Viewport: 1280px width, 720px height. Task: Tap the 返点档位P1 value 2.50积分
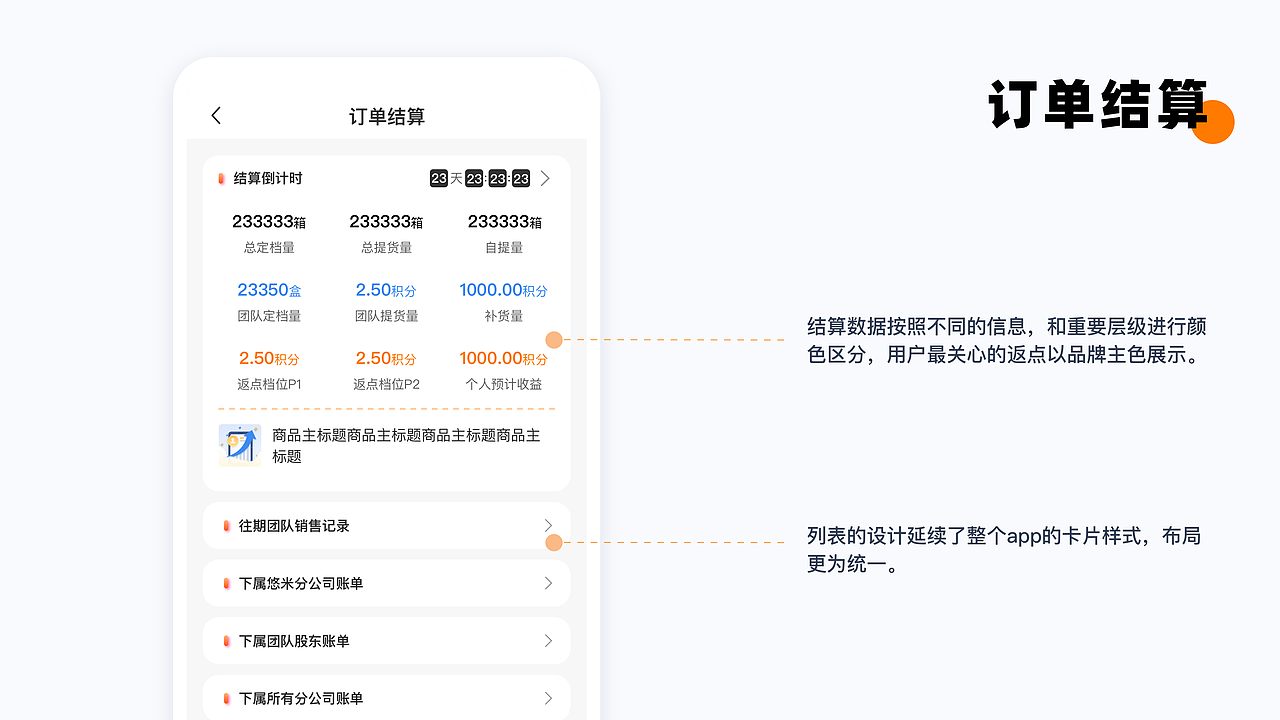(x=269, y=358)
